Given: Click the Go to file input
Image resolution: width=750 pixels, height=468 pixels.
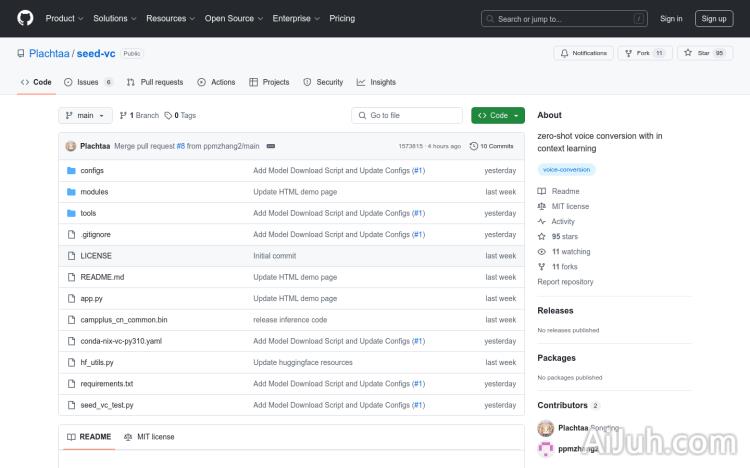Looking at the screenshot, I should point(407,116).
